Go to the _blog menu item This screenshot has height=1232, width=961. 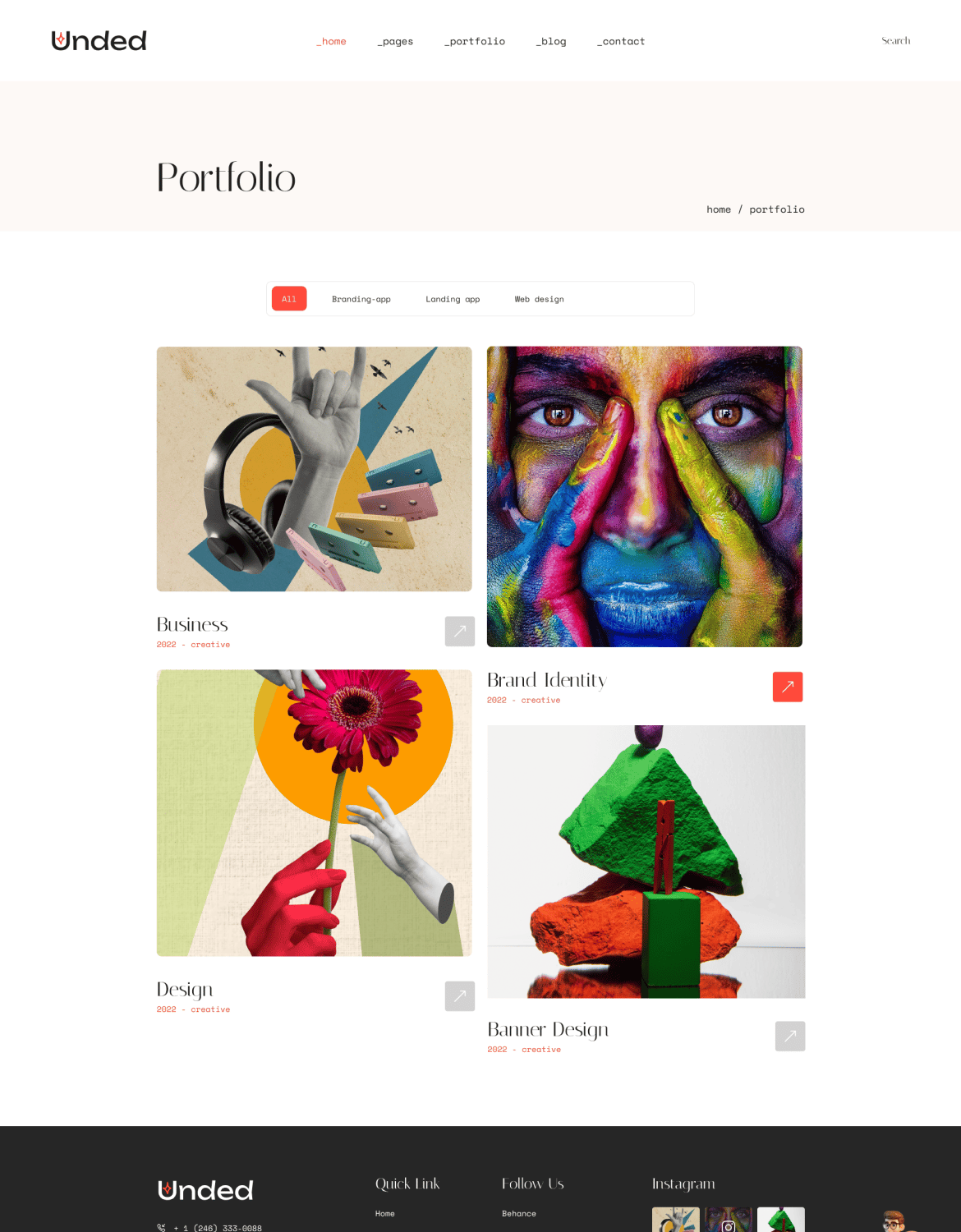tap(551, 41)
